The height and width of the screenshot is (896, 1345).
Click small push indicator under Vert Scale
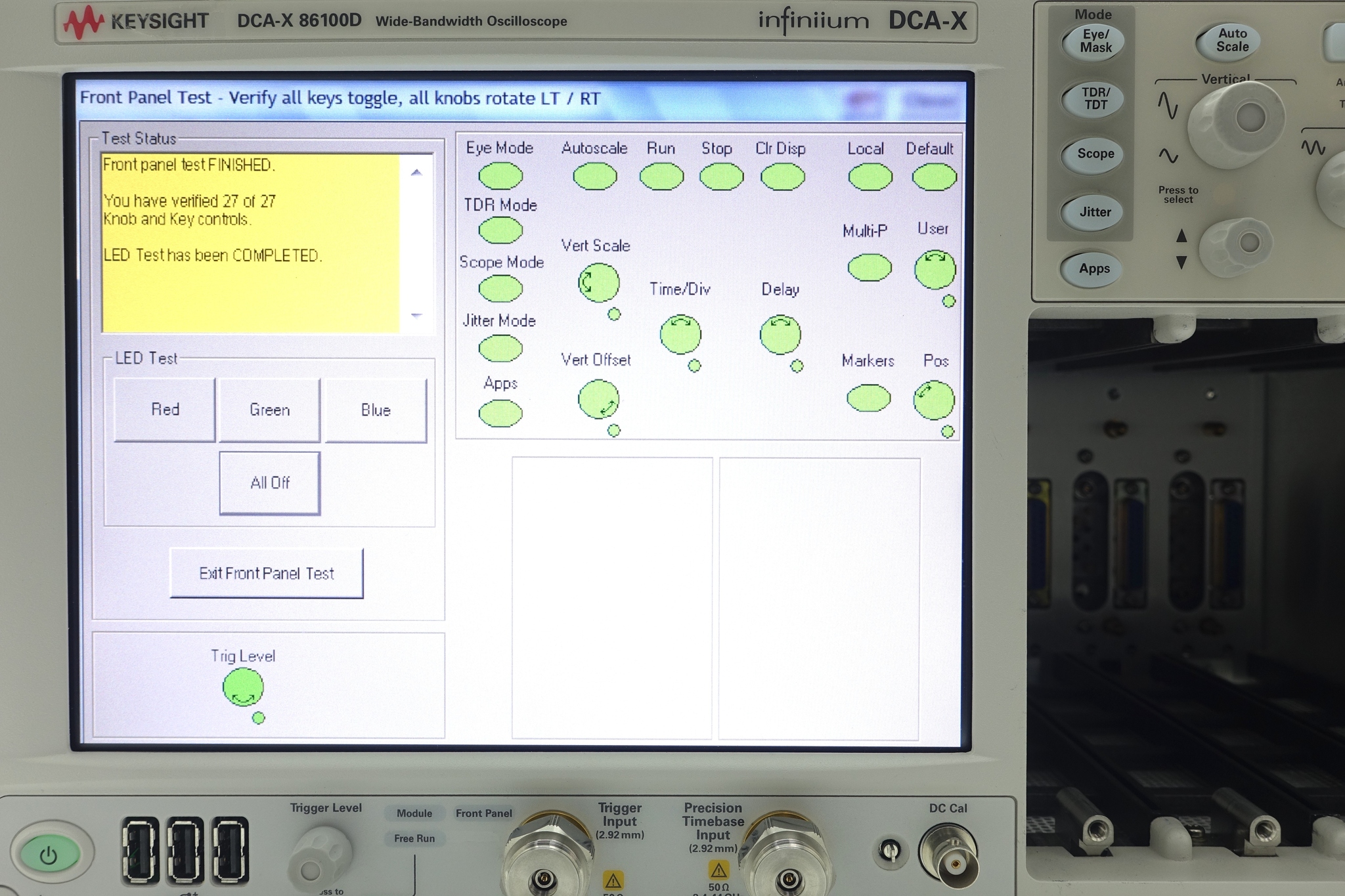point(614,314)
